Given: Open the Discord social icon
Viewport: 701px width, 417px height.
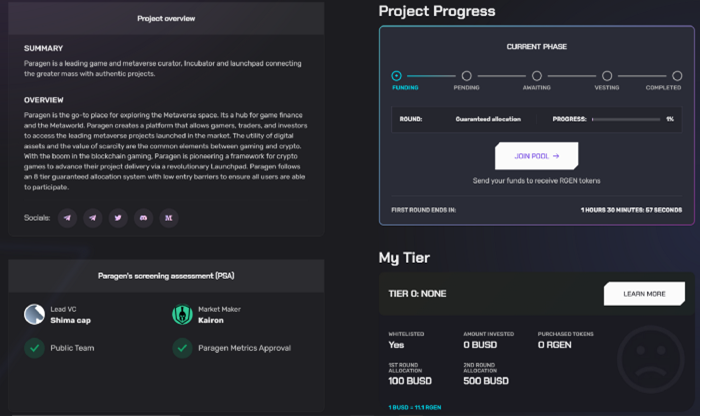Looking at the screenshot, I should click(144, 218).
